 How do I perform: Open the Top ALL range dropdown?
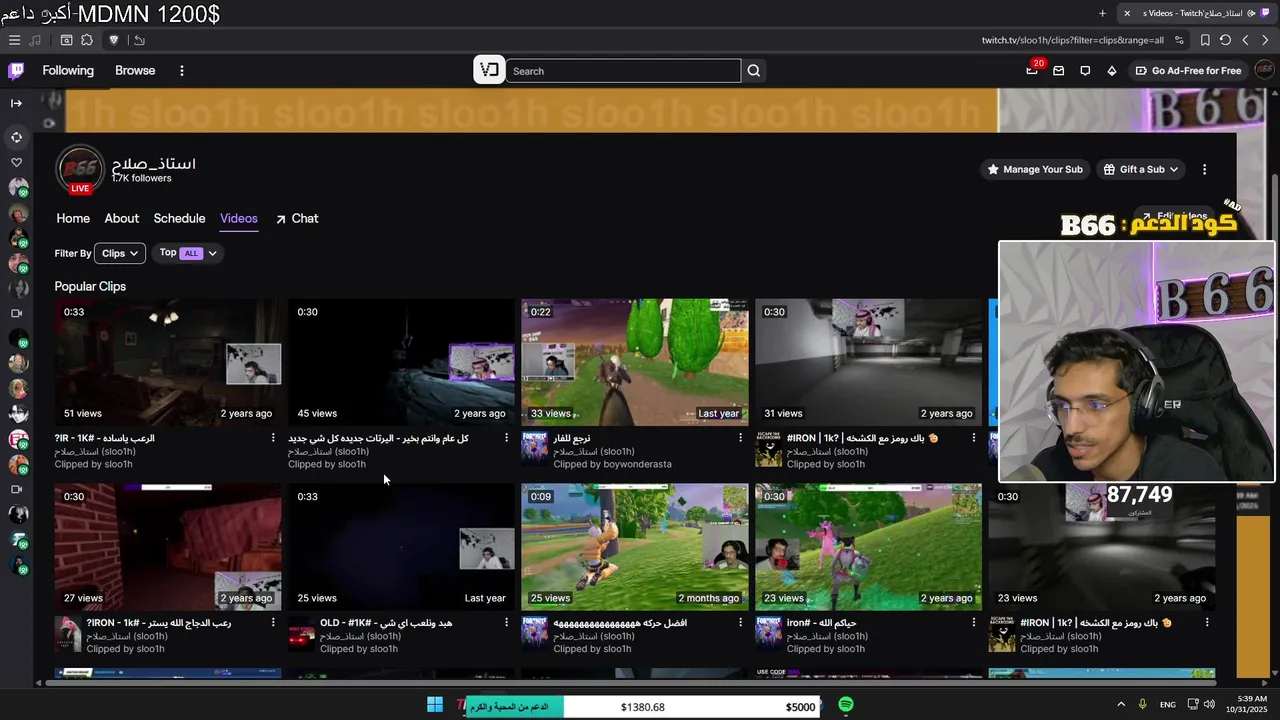pyautogui.click(x=188, y=253)
